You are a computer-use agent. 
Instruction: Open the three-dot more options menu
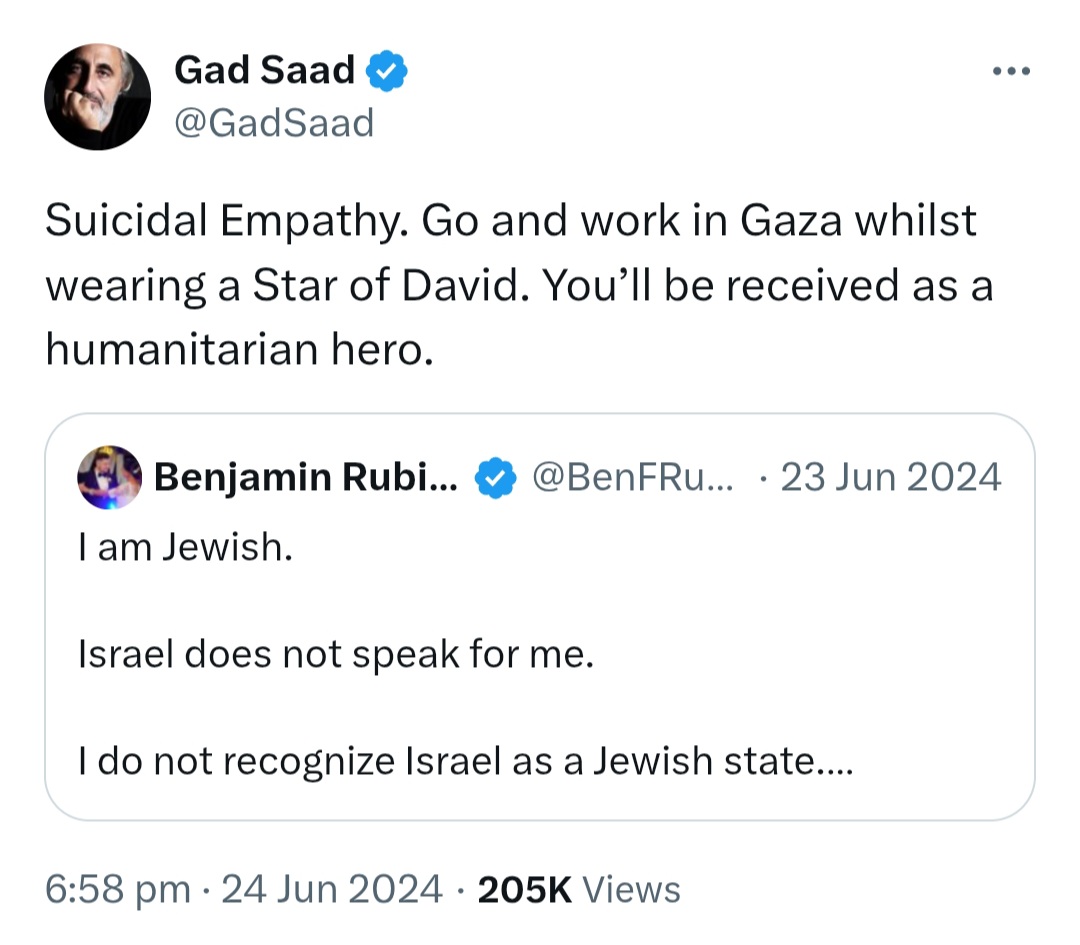pyautogui.click(x=1012, y=72)
